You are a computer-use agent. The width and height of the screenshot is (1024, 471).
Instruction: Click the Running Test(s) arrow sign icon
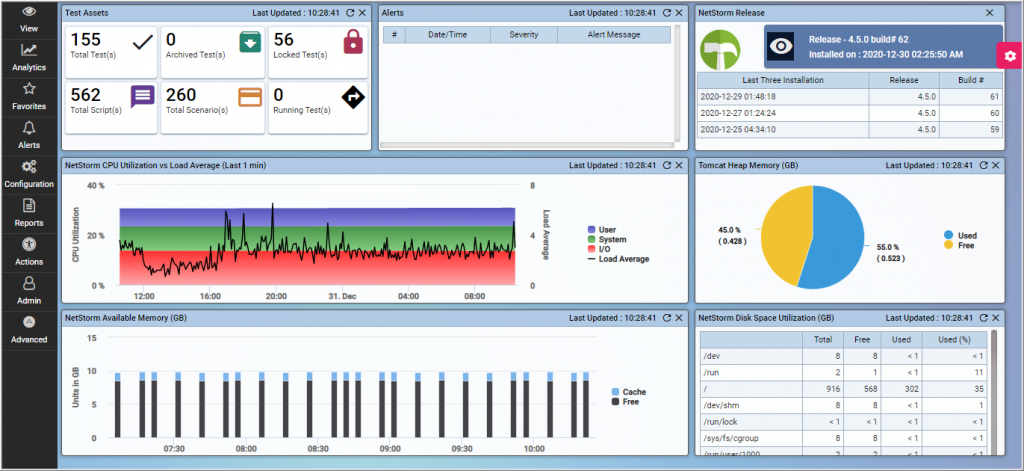pyautogui.click(x=353, y=97)
